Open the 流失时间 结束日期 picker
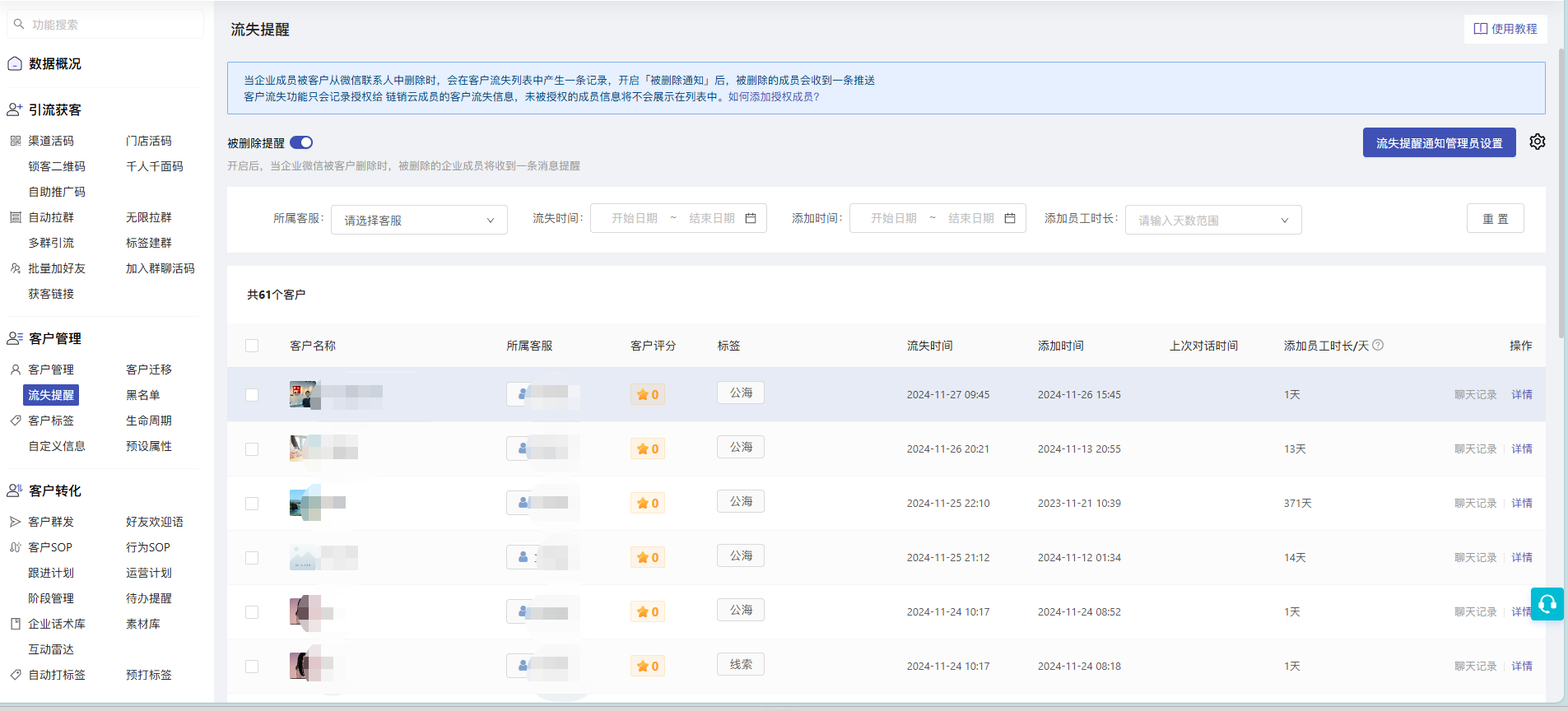Screen dimensions: 1568x711 [x=711, y=218]
